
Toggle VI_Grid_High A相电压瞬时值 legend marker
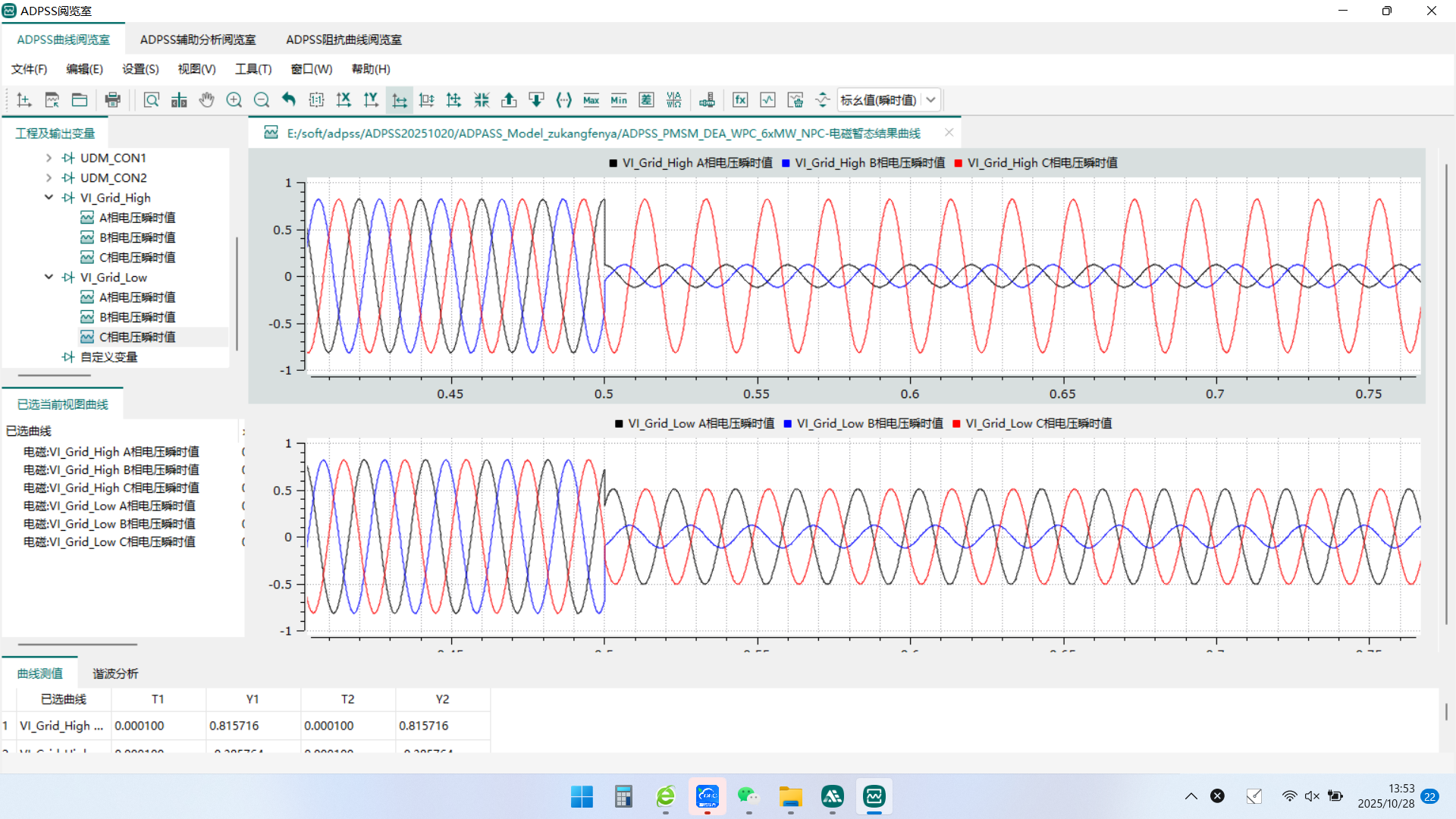[613, 163]
